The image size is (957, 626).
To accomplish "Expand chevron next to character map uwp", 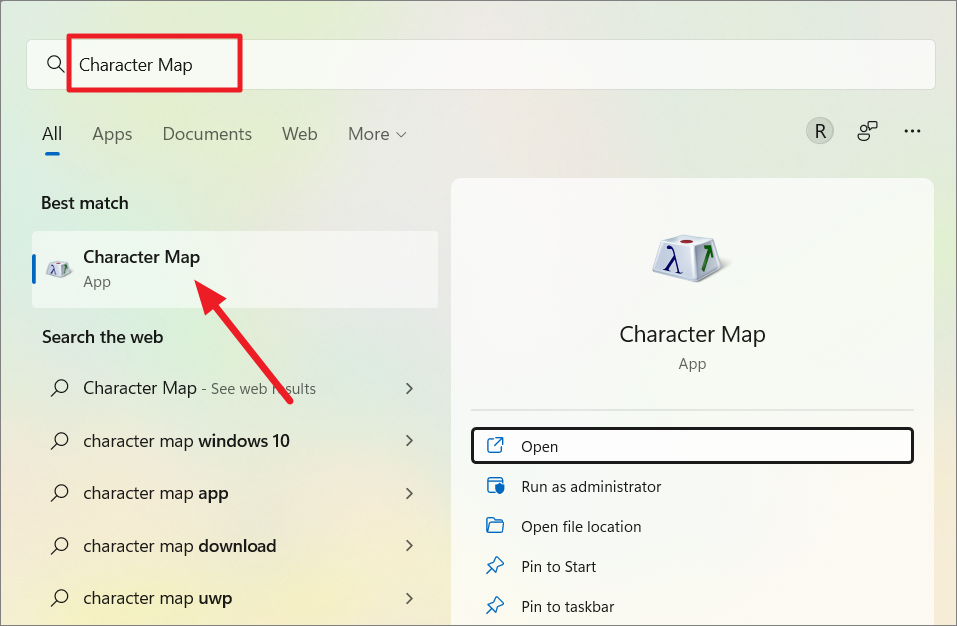I will pos(410,599).
